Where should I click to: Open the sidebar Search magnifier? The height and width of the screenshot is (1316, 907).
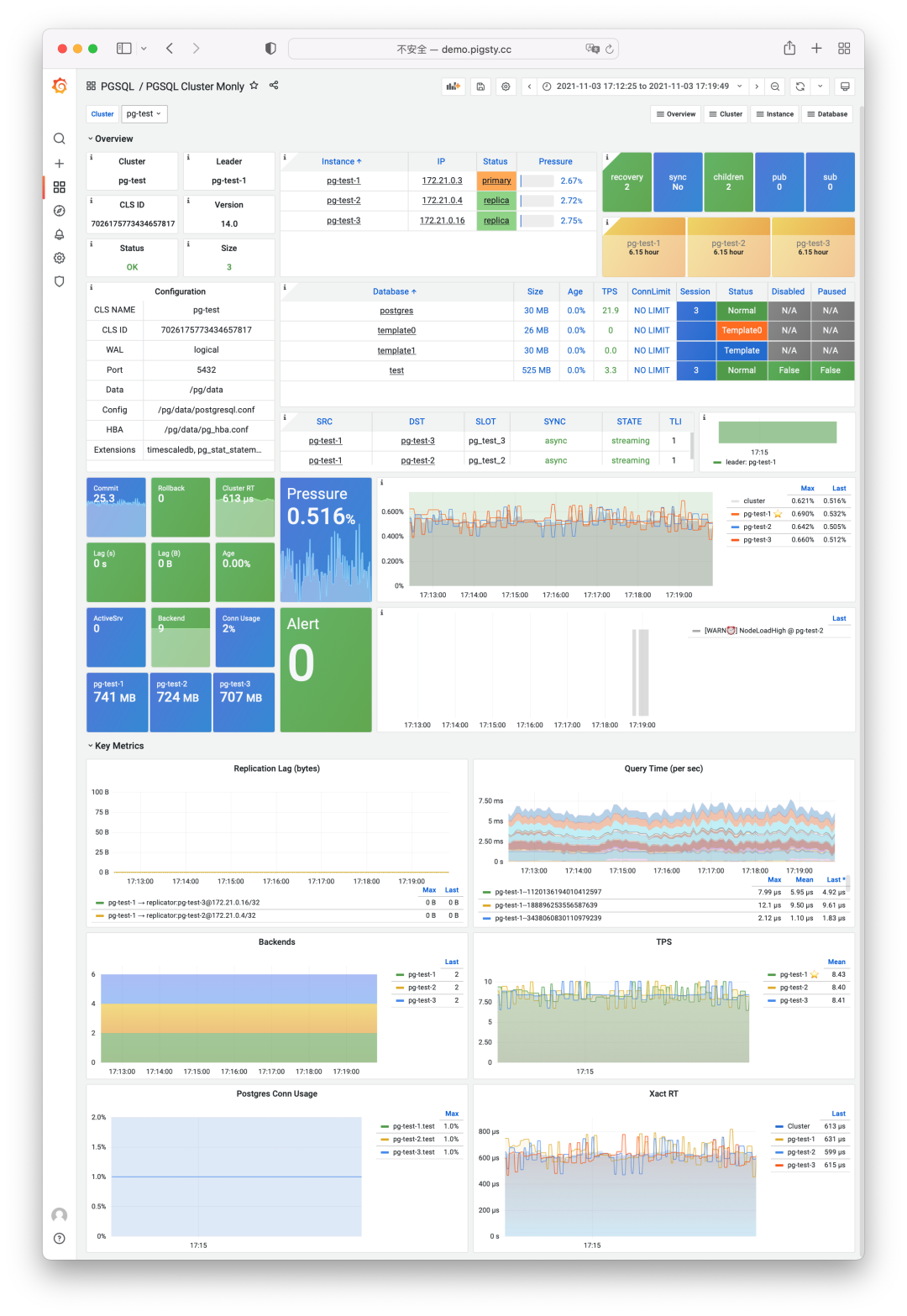tap(59, 139)
